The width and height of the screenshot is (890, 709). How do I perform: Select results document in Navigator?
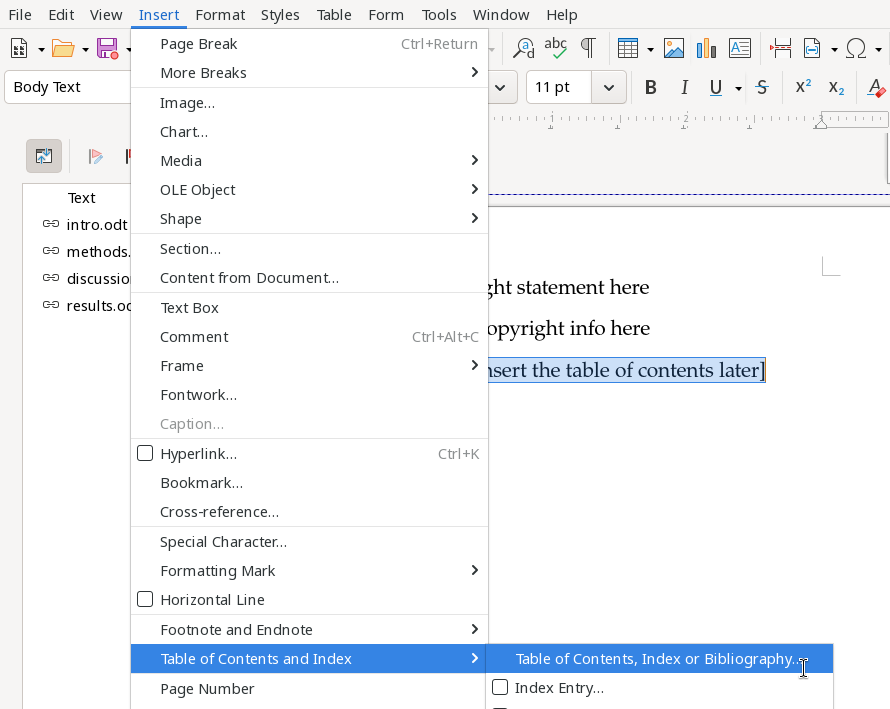98,305
